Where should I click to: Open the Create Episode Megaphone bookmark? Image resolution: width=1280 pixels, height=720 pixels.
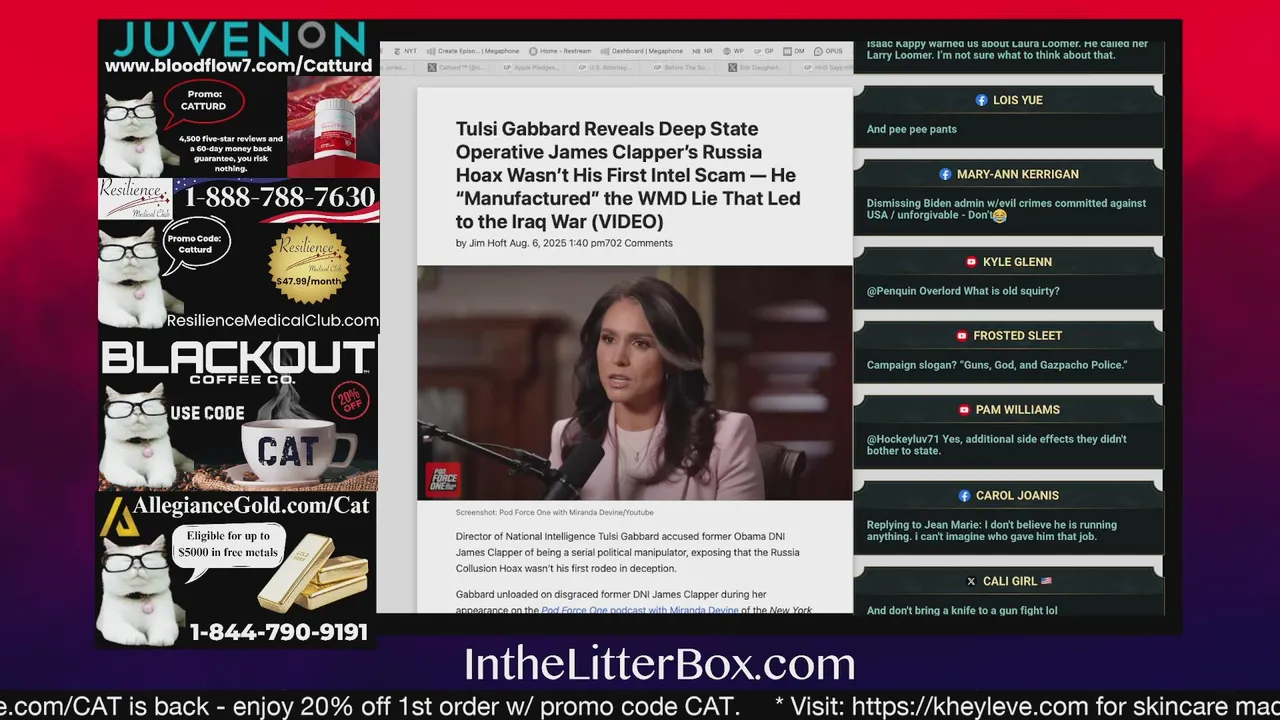[473, 51]
